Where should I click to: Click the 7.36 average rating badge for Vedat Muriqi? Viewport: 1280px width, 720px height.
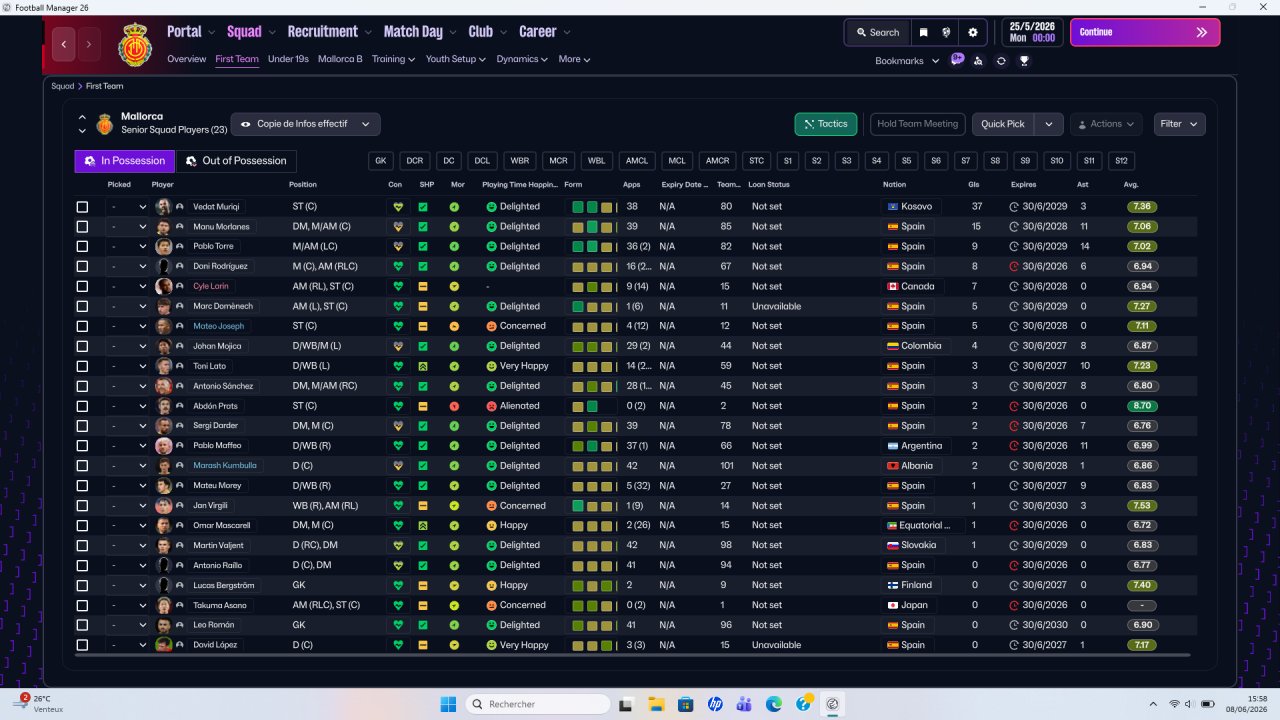point(1141,207)
